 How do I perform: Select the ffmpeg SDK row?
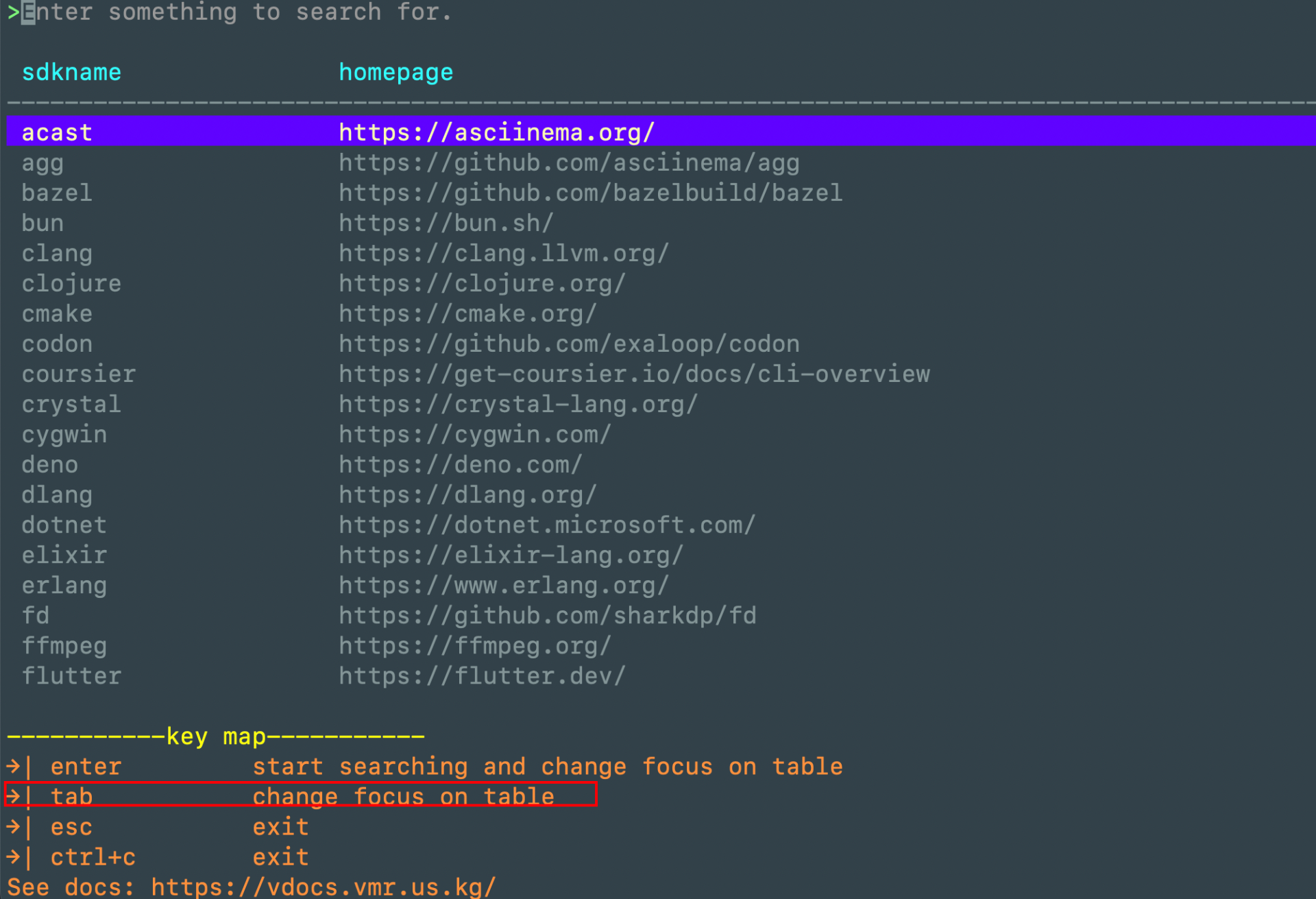(64, 645)
